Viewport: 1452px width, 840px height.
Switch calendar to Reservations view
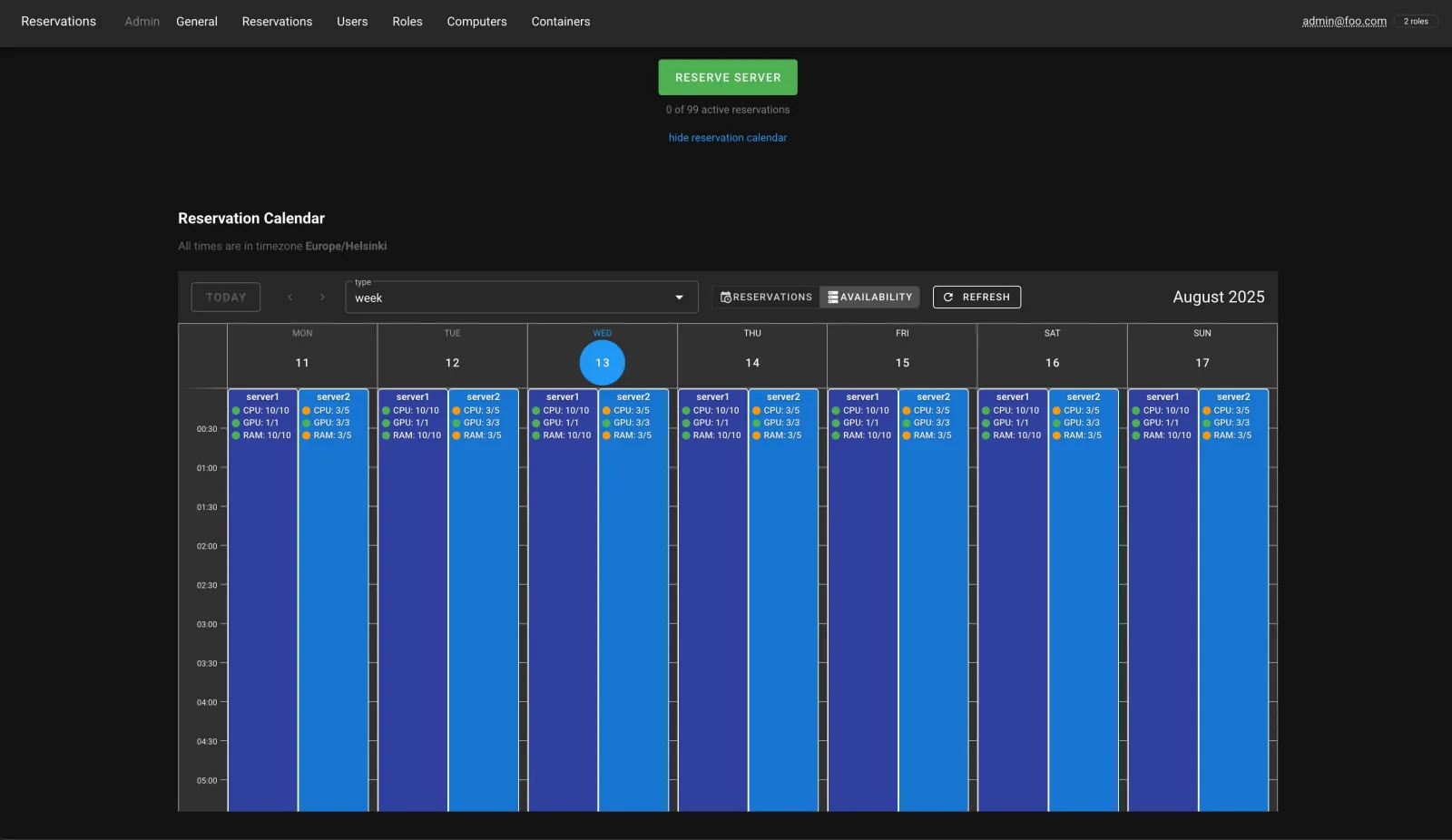(767, 298)
